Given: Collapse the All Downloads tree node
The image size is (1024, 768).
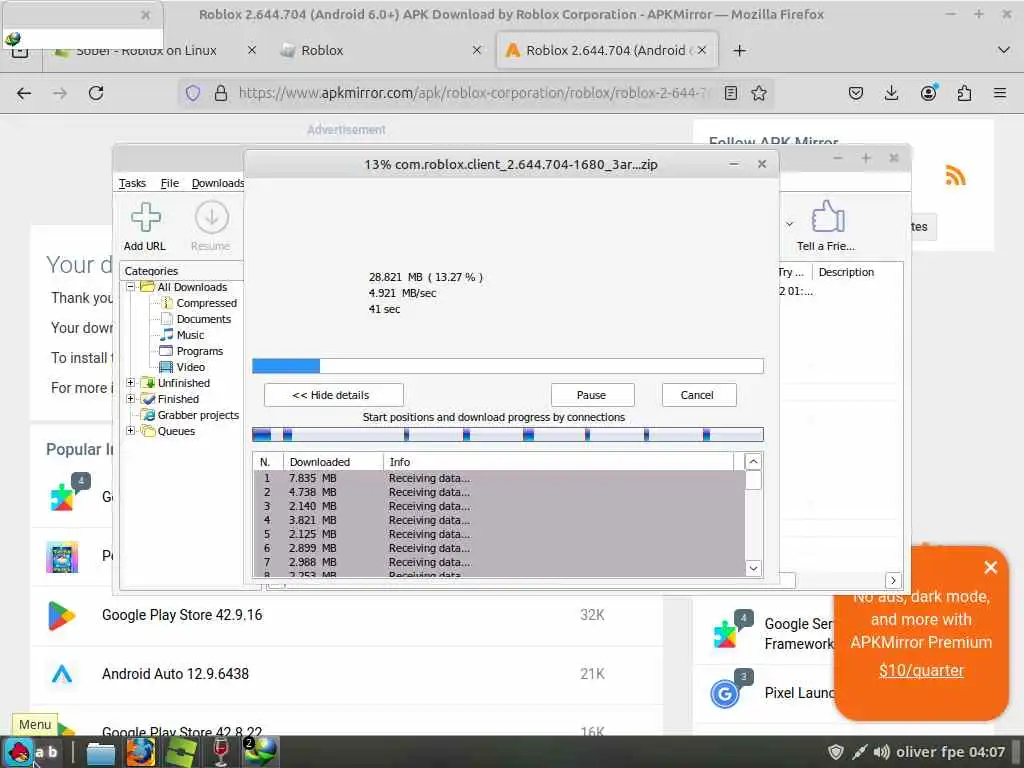Looking at the screenshot, I should point(130,287).
